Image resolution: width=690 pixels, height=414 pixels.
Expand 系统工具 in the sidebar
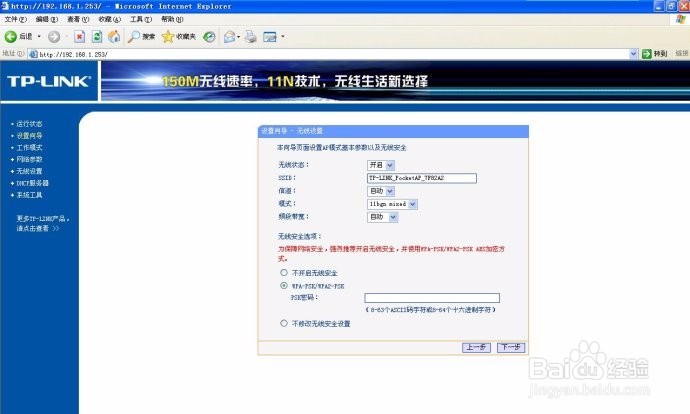29,195
